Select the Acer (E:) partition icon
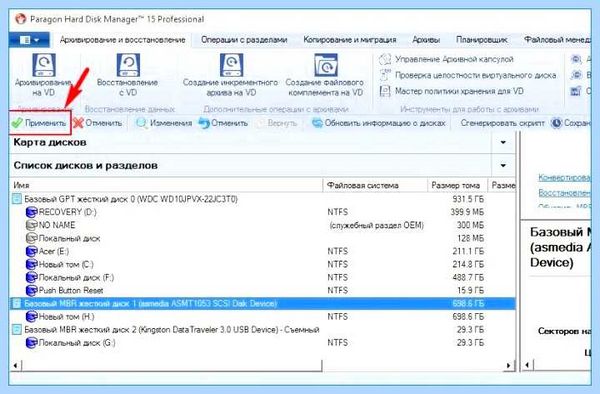The height and width of the screenshot is (394, 600). (31, 251)
